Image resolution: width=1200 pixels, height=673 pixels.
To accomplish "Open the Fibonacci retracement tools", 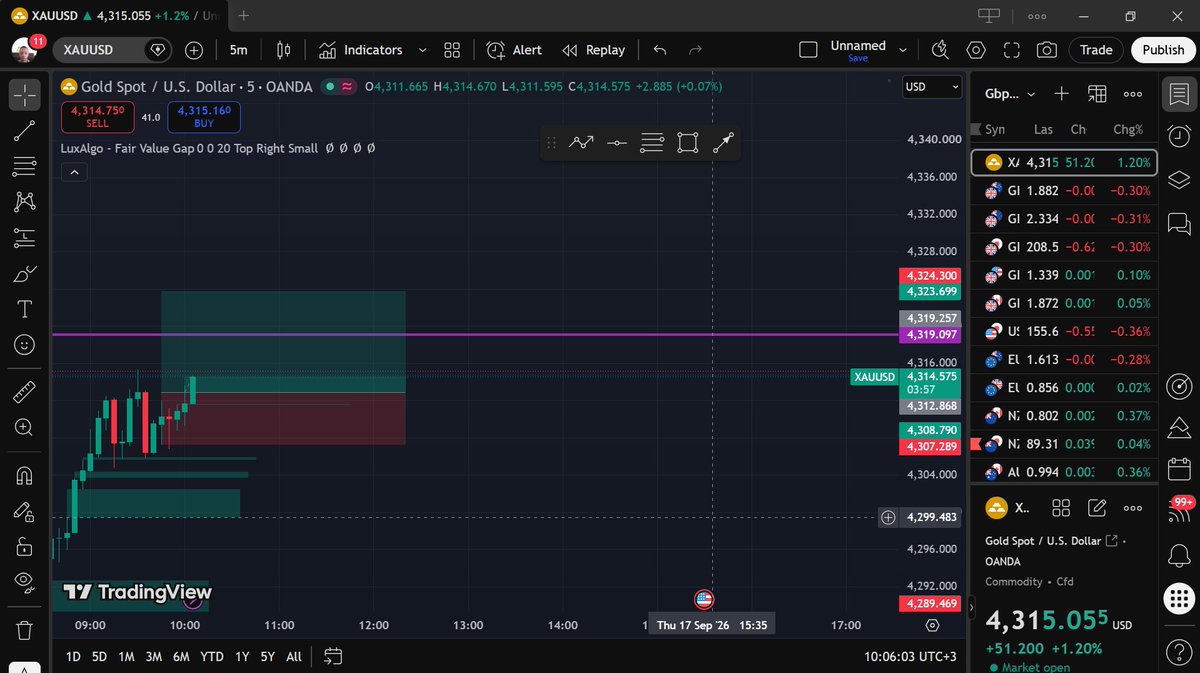I will coord(25,167).
